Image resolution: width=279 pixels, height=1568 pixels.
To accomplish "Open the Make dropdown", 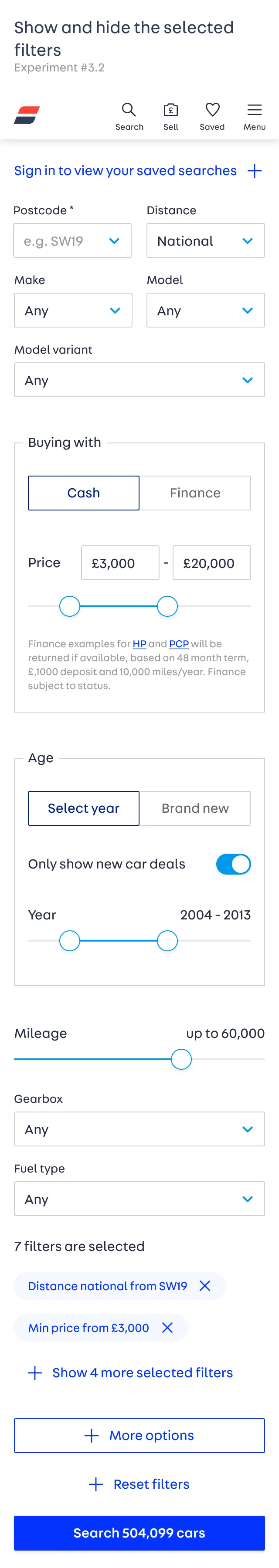I will click(x=73, y=311).
